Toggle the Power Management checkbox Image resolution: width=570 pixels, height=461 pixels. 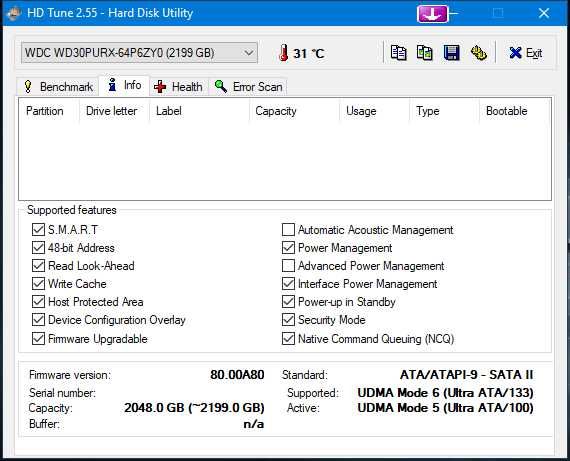pyautogui.click(x=288, y=248)
